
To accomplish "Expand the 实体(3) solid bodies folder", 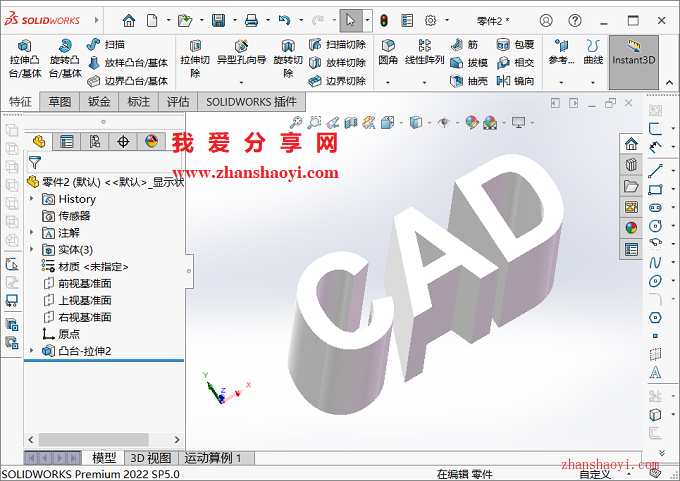I will [32, 249].
